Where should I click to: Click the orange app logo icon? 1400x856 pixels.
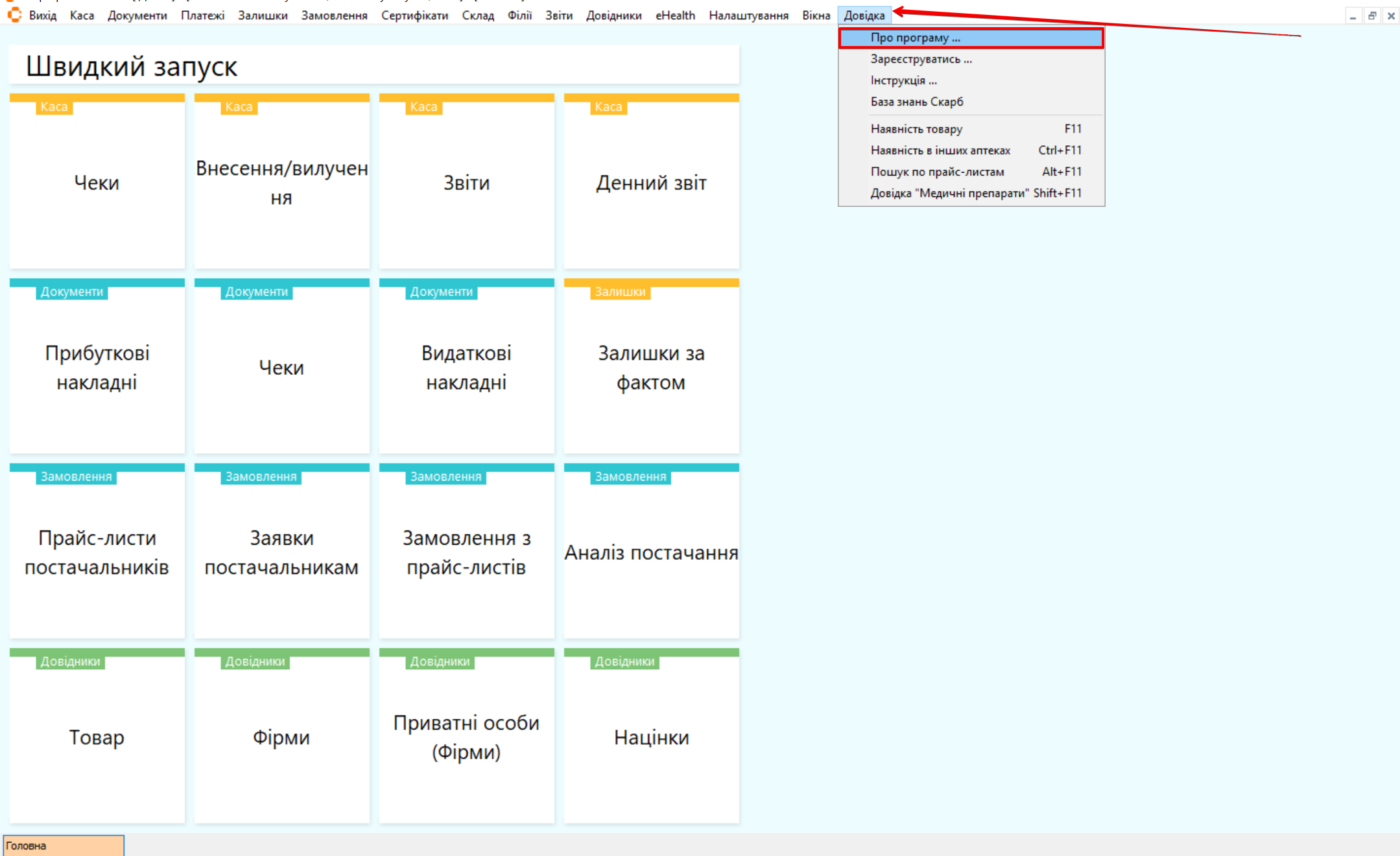pos(14,14)
